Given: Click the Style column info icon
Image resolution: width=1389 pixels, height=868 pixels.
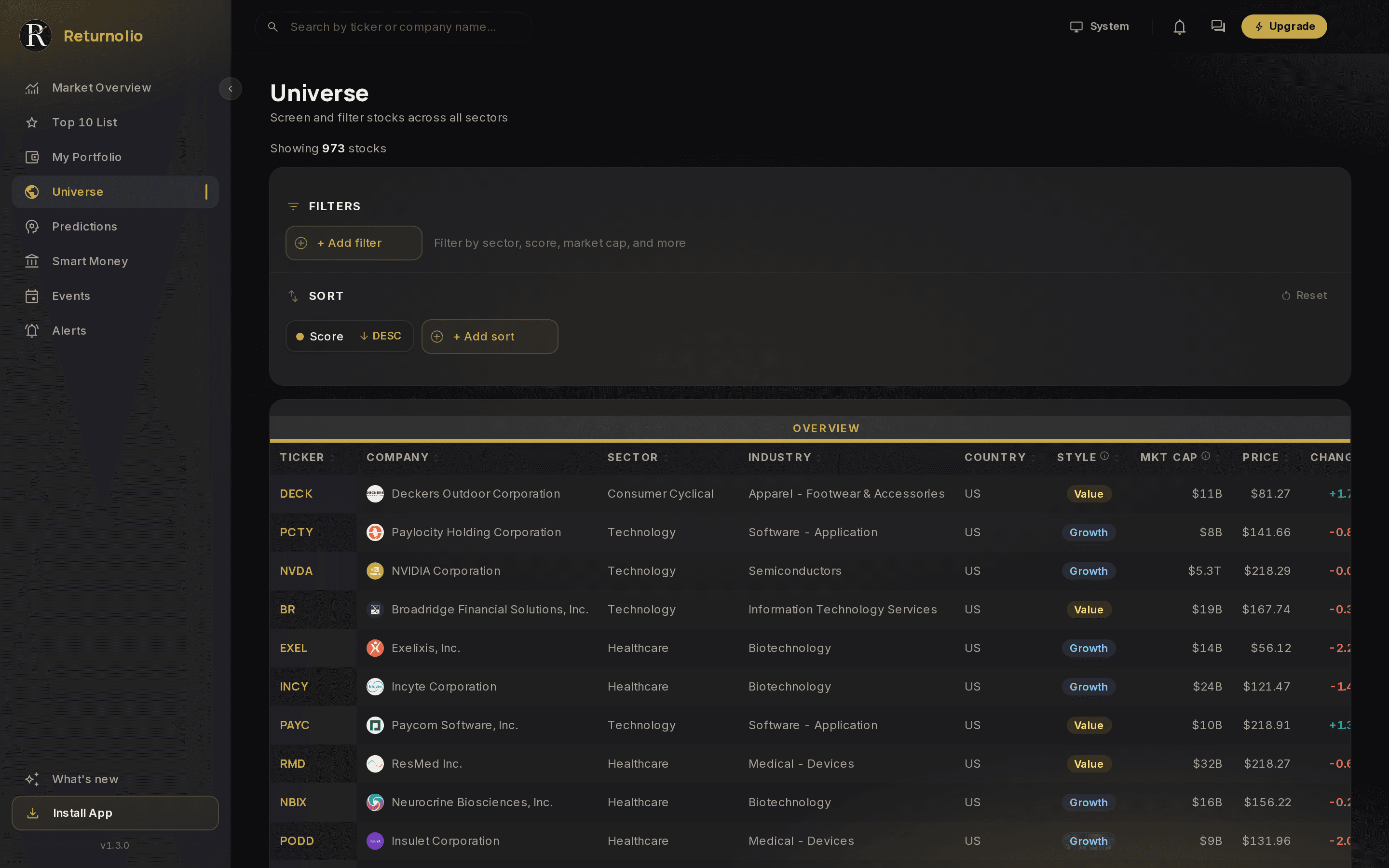Looking at the screenshot, I should tap(1104, 456).
